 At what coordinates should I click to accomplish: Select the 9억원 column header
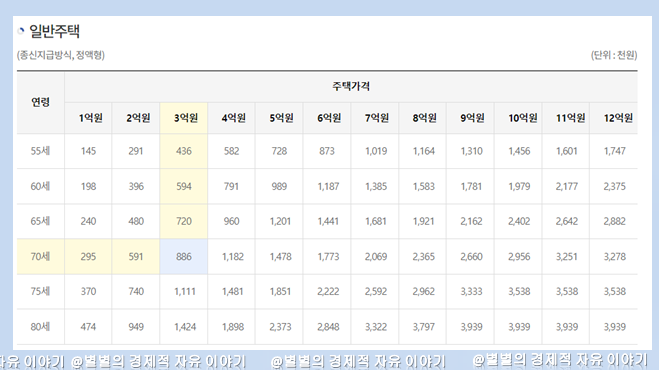470,118
